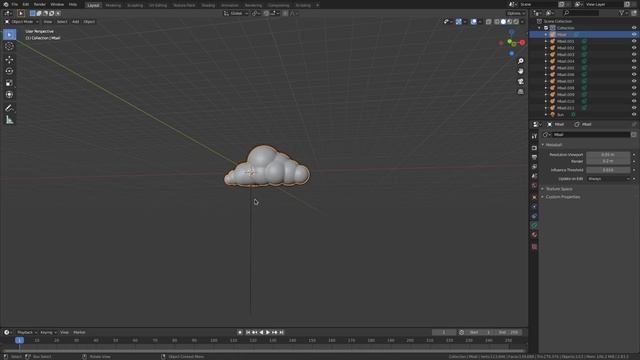Select the Move tool
The image size is (640, 360).
pos(9,60)
